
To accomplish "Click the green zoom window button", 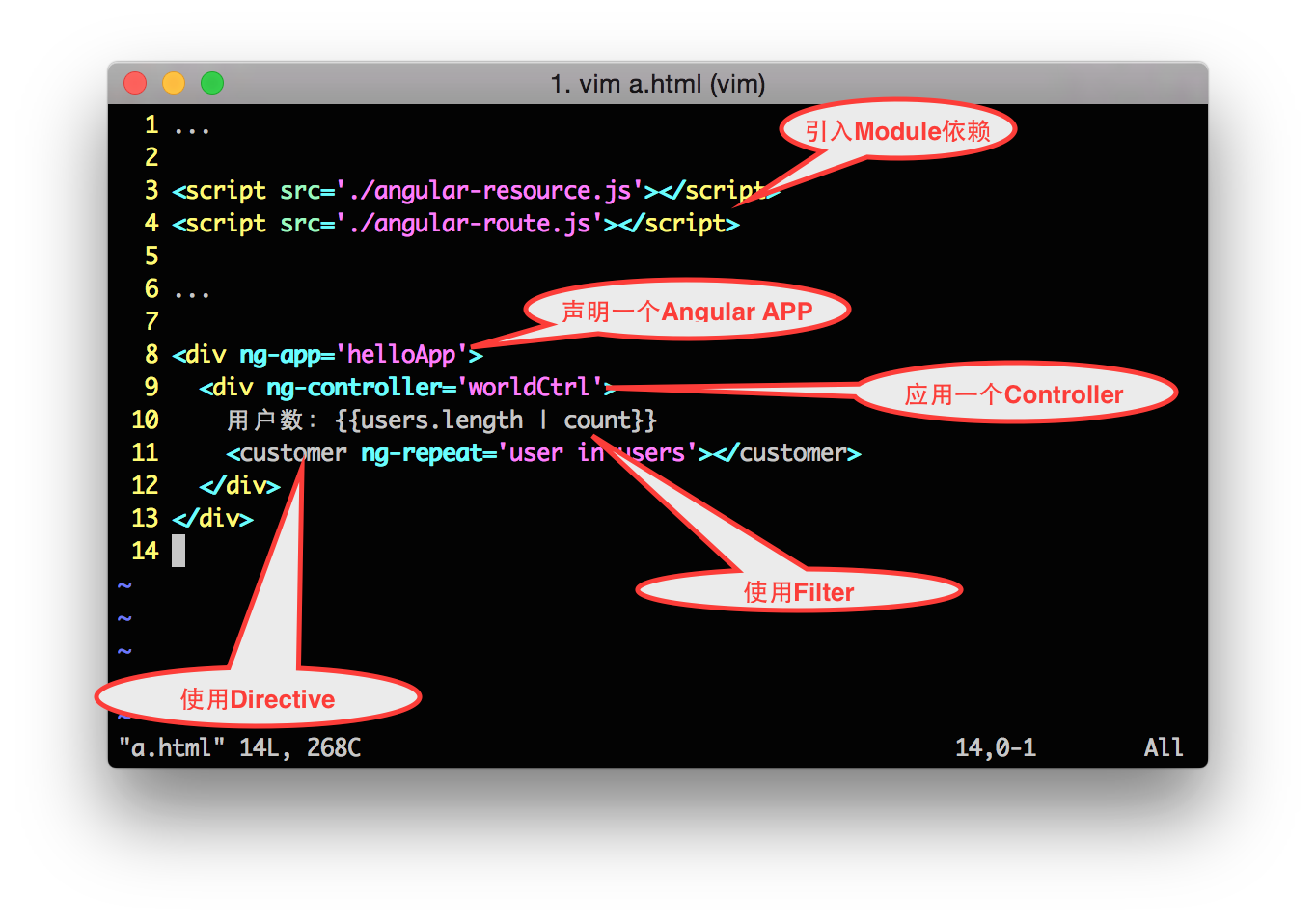I will (x=212, y=84).
